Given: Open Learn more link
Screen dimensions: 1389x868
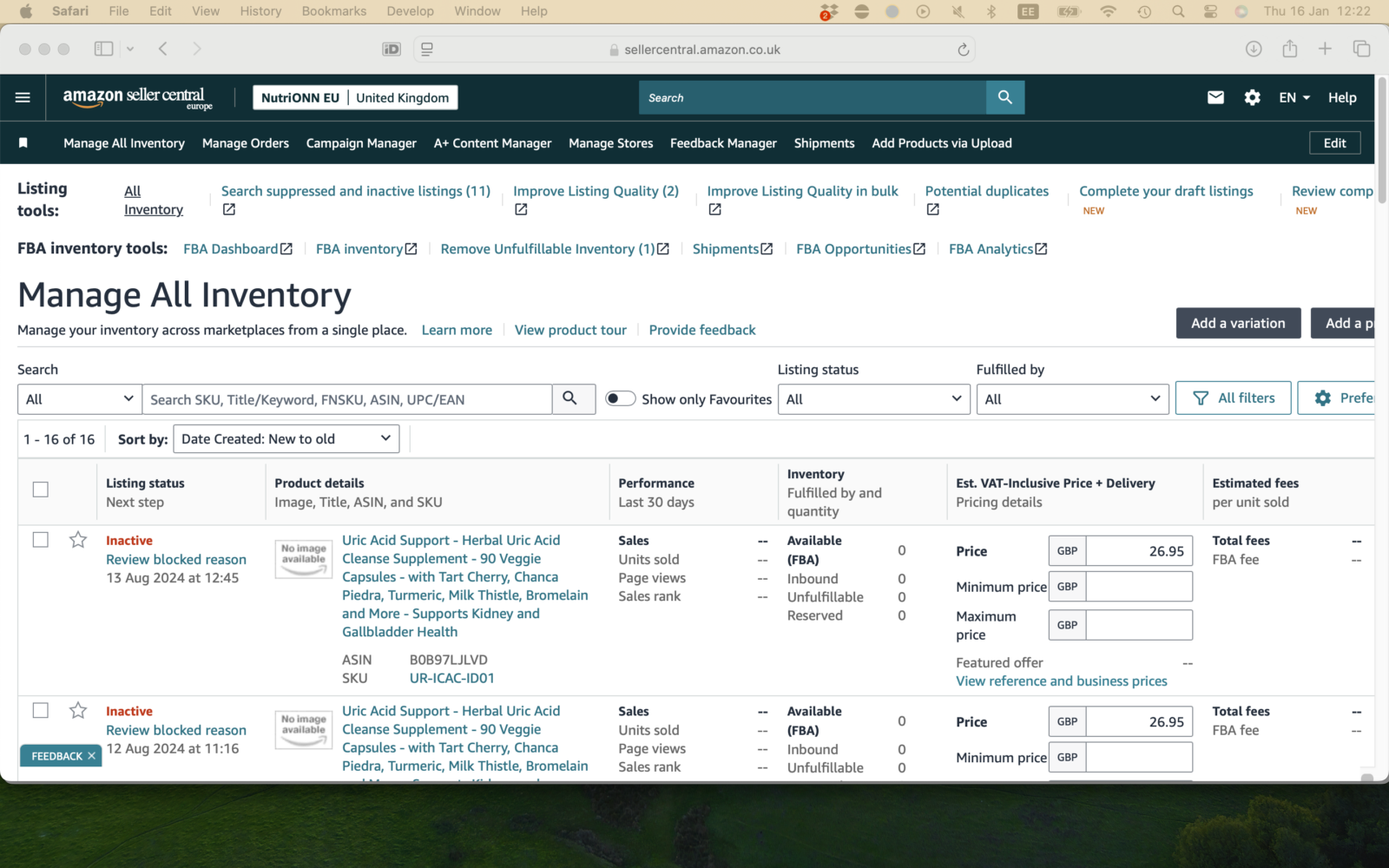Looking at the screenshot, I should (457, 330).
